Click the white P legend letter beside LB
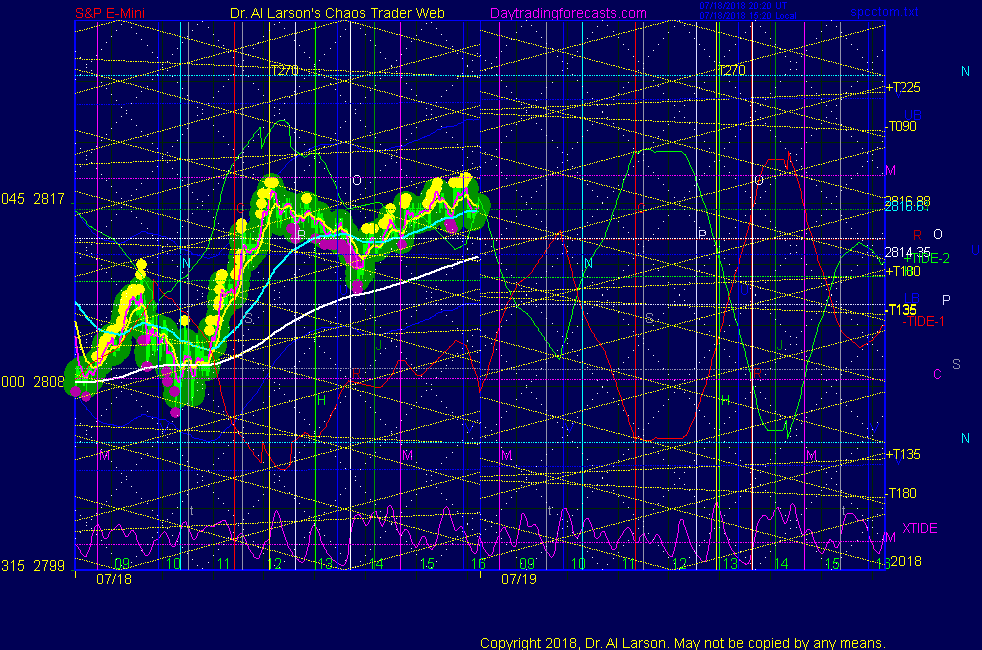Image resolution: width=982 pixels, height=650 pixels. [946, 300]
